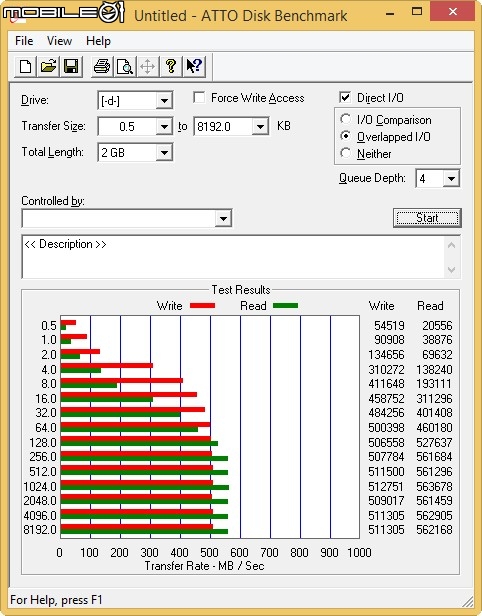
Task: Expand the Controlled by dropdown
Action: pyautogui.click(x=223, y=218)
